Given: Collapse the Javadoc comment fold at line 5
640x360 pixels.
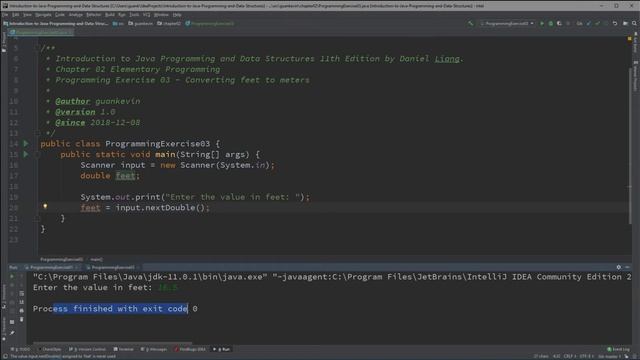Looking at the screenshot, I should pos(37,48).
